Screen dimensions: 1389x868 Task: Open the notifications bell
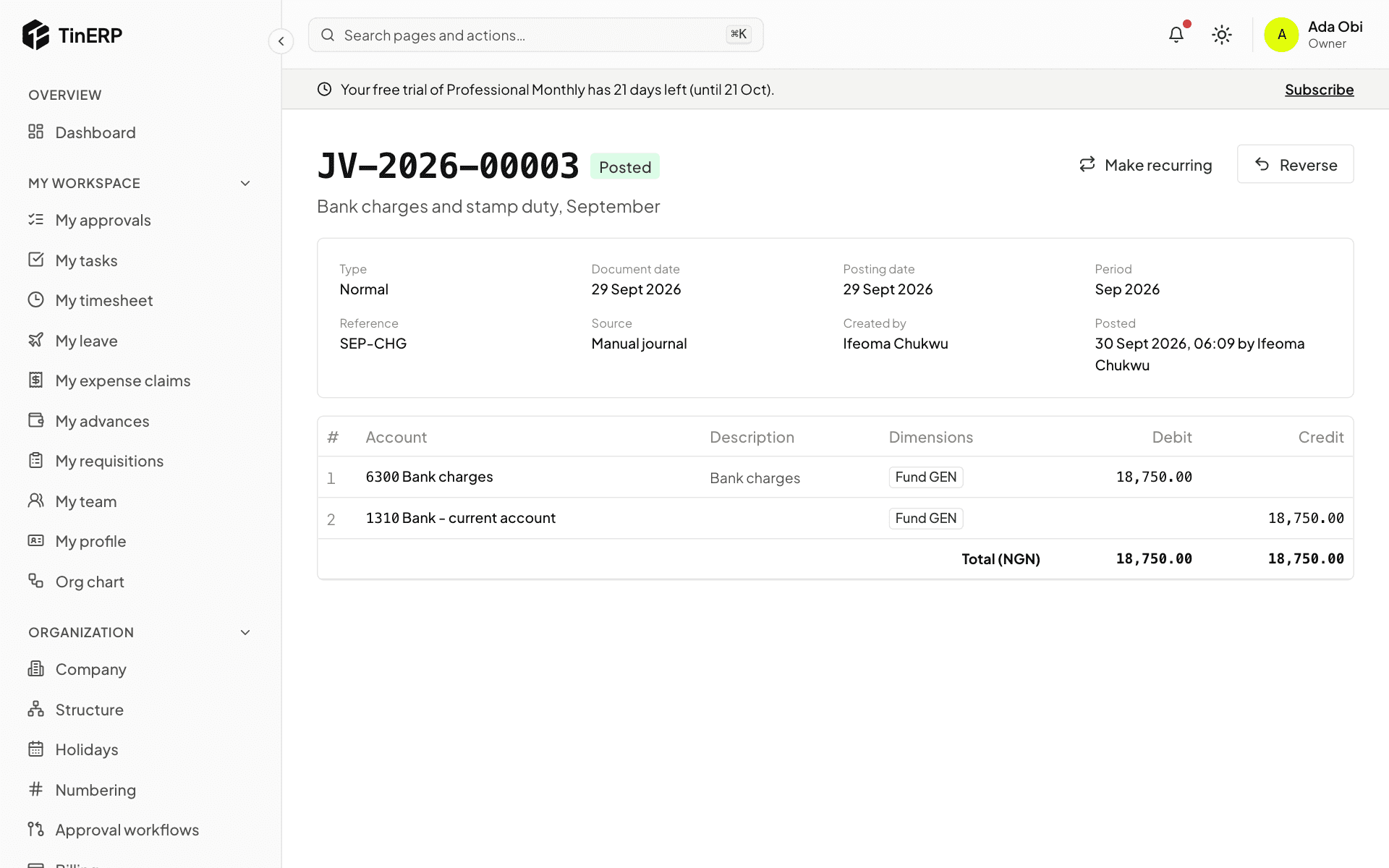click(1176, 35)
